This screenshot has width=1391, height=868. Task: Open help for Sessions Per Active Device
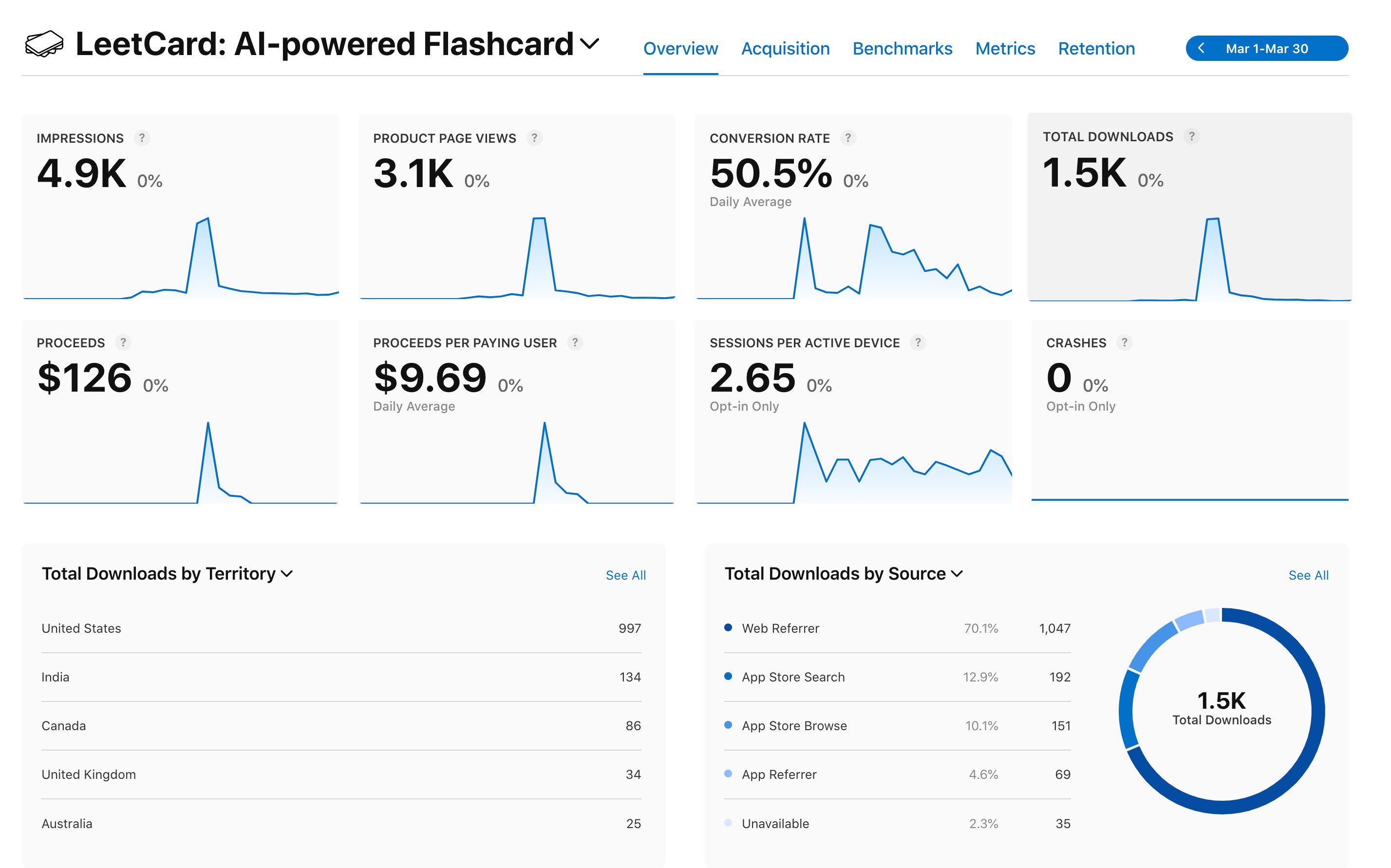point(918,342)
